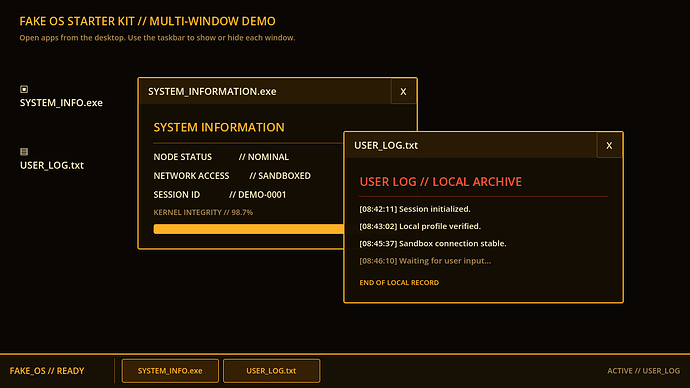Click the SYSTEM_INFO.exe desktop label
This screenshot has height=388, width=690.
pos(61,102)
